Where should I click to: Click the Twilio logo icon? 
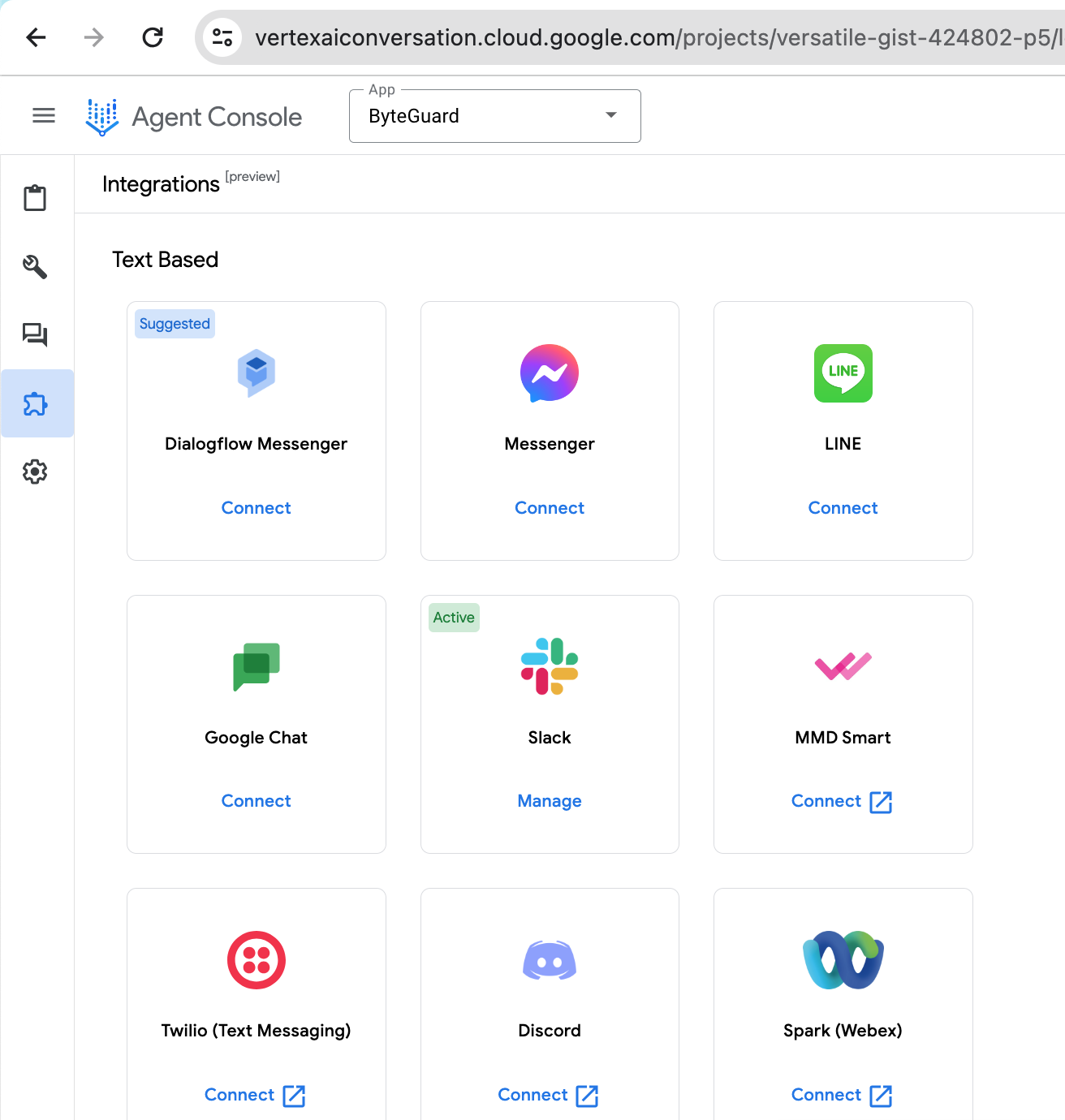pyautogui.click(x=257, y=960)
